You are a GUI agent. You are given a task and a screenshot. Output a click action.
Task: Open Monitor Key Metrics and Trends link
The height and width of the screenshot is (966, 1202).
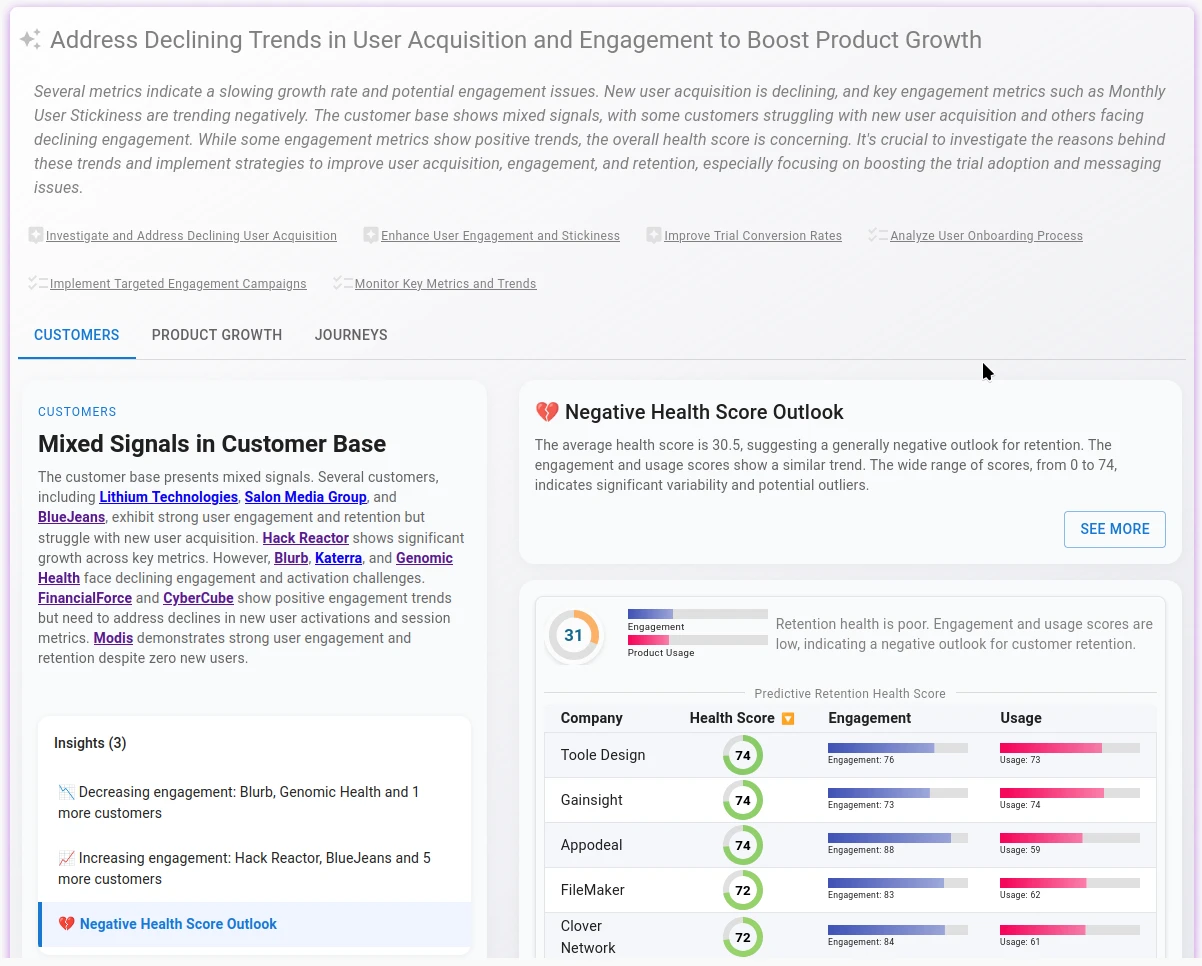445,284
